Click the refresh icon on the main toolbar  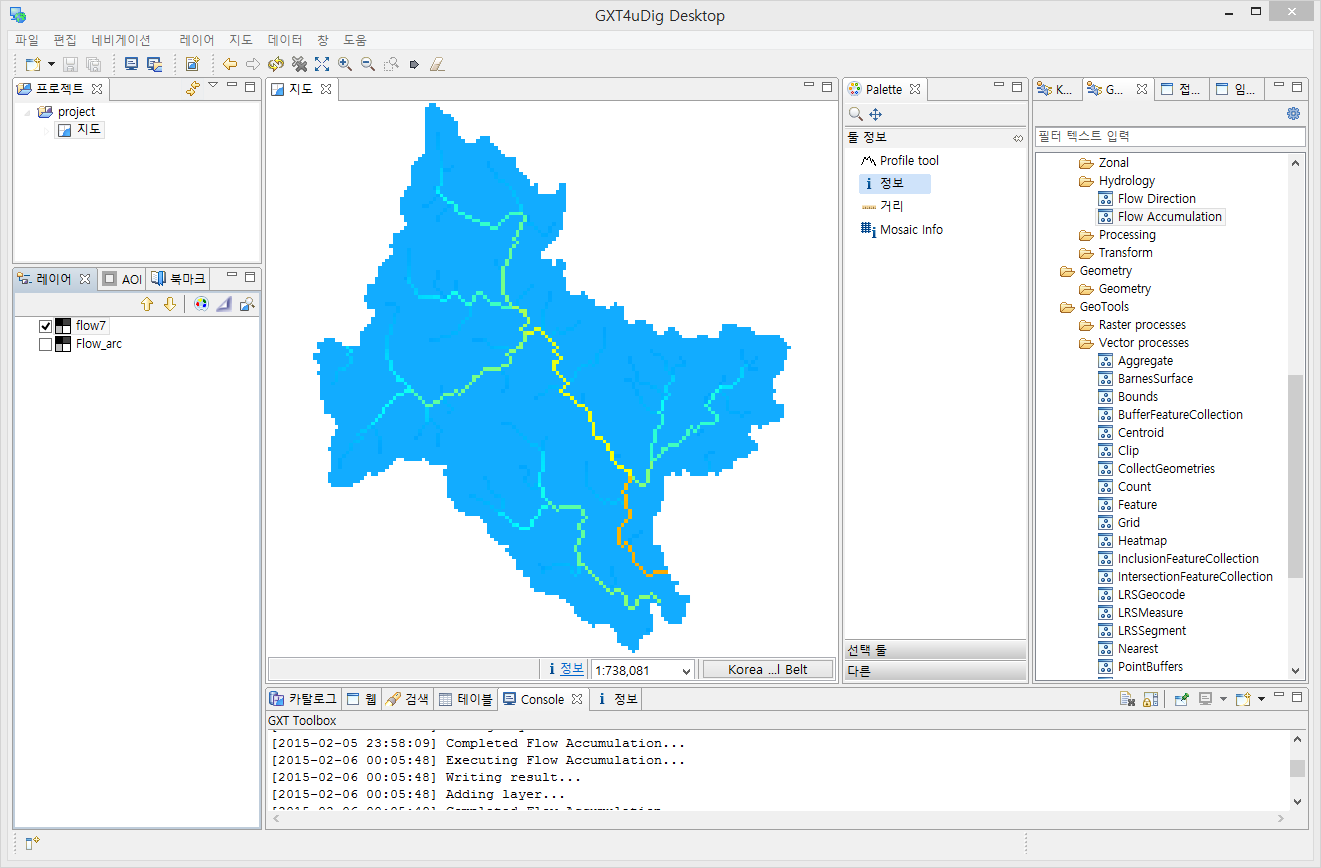277,63
